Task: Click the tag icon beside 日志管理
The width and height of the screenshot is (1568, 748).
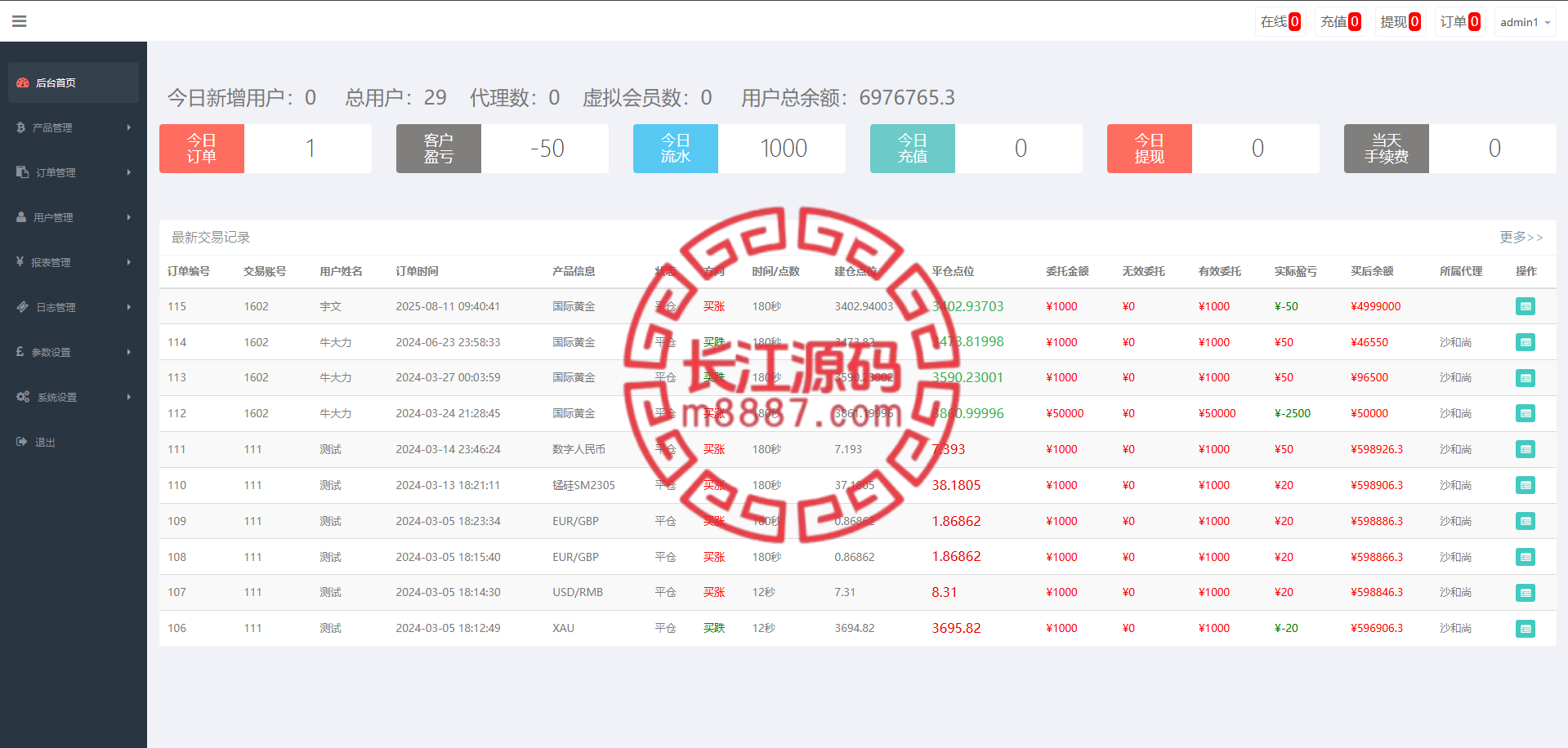Action: 23,307
